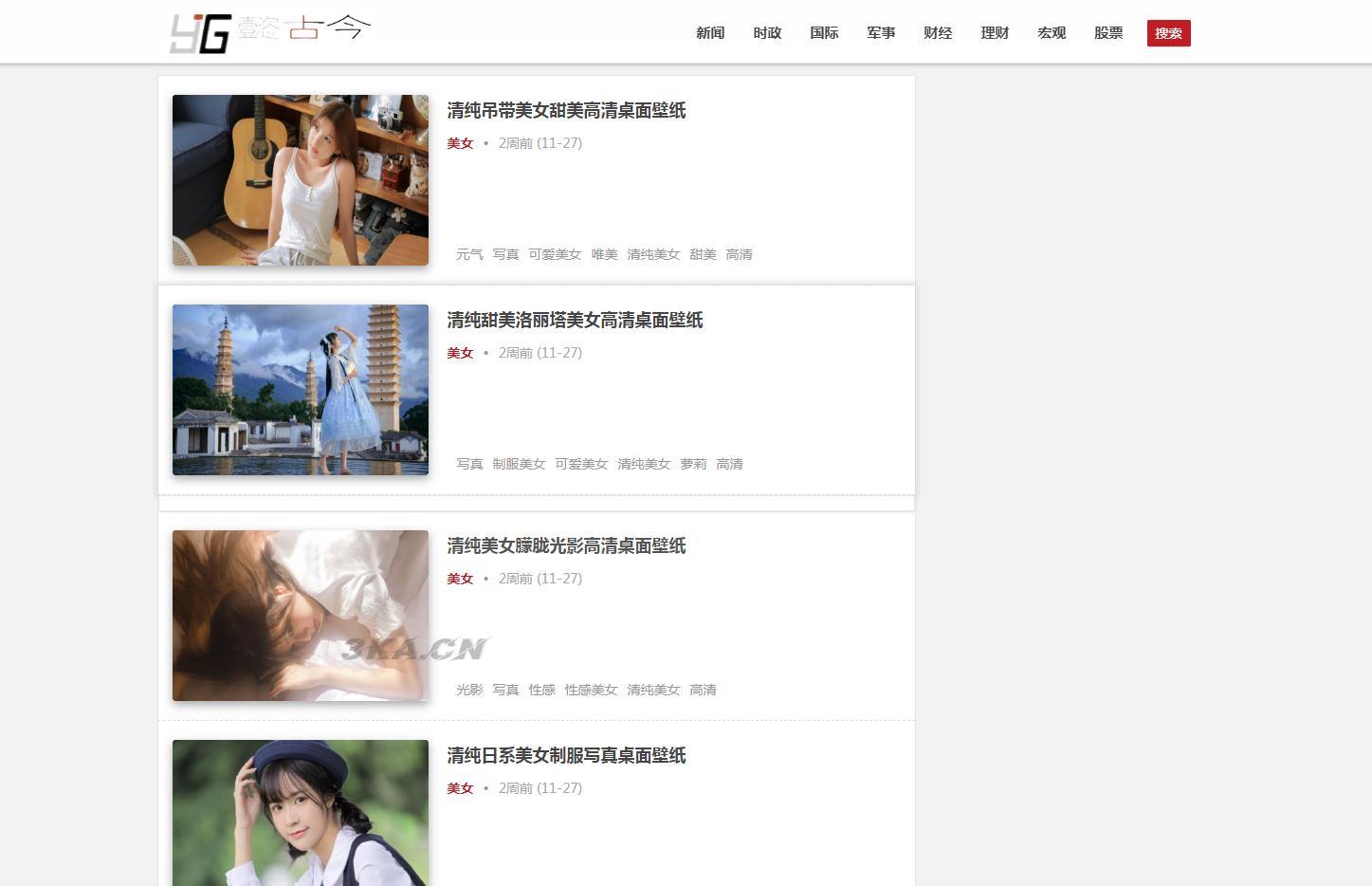
Task: Open article 清纯日系美女制服写真桌面壁纸
Action: pyautogui.click(x=566, y=756)
